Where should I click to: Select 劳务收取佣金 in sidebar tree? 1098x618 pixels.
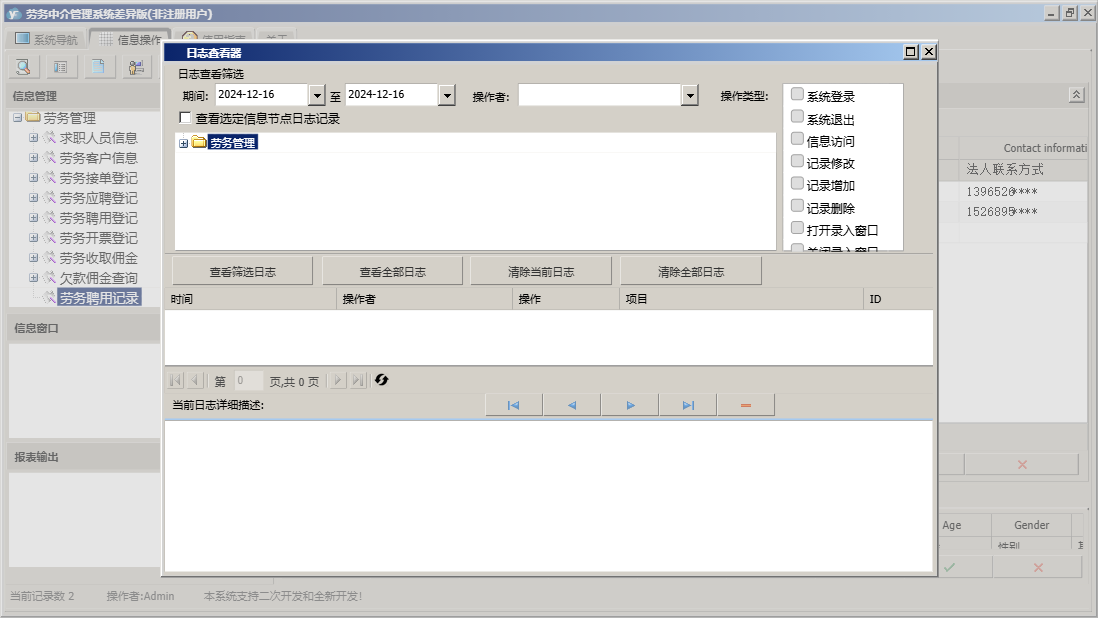click(99, 258)
